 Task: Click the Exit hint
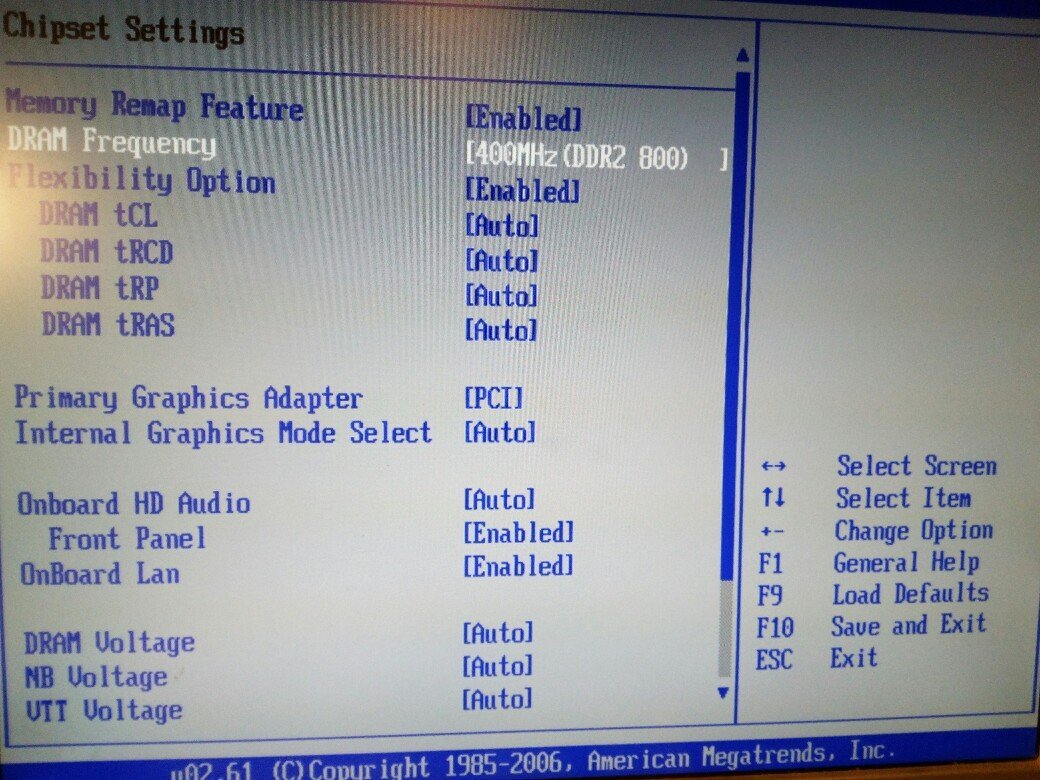pyautogui.click(x=854, y=657)
